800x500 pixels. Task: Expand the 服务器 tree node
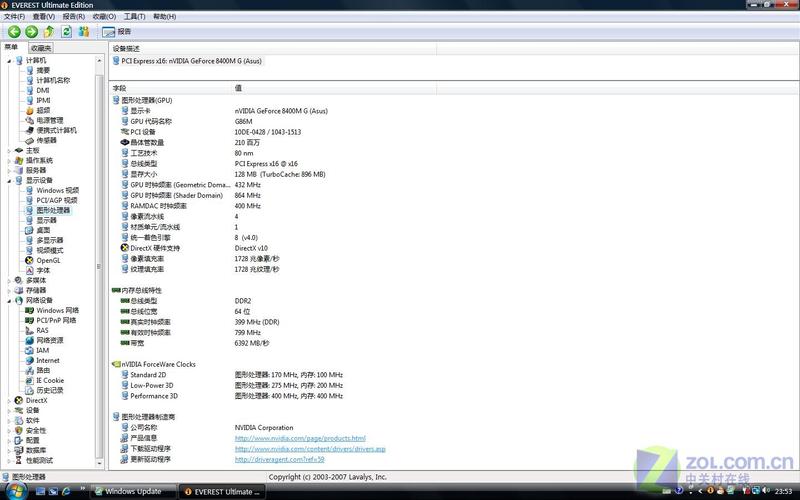[x=9, y=170]
